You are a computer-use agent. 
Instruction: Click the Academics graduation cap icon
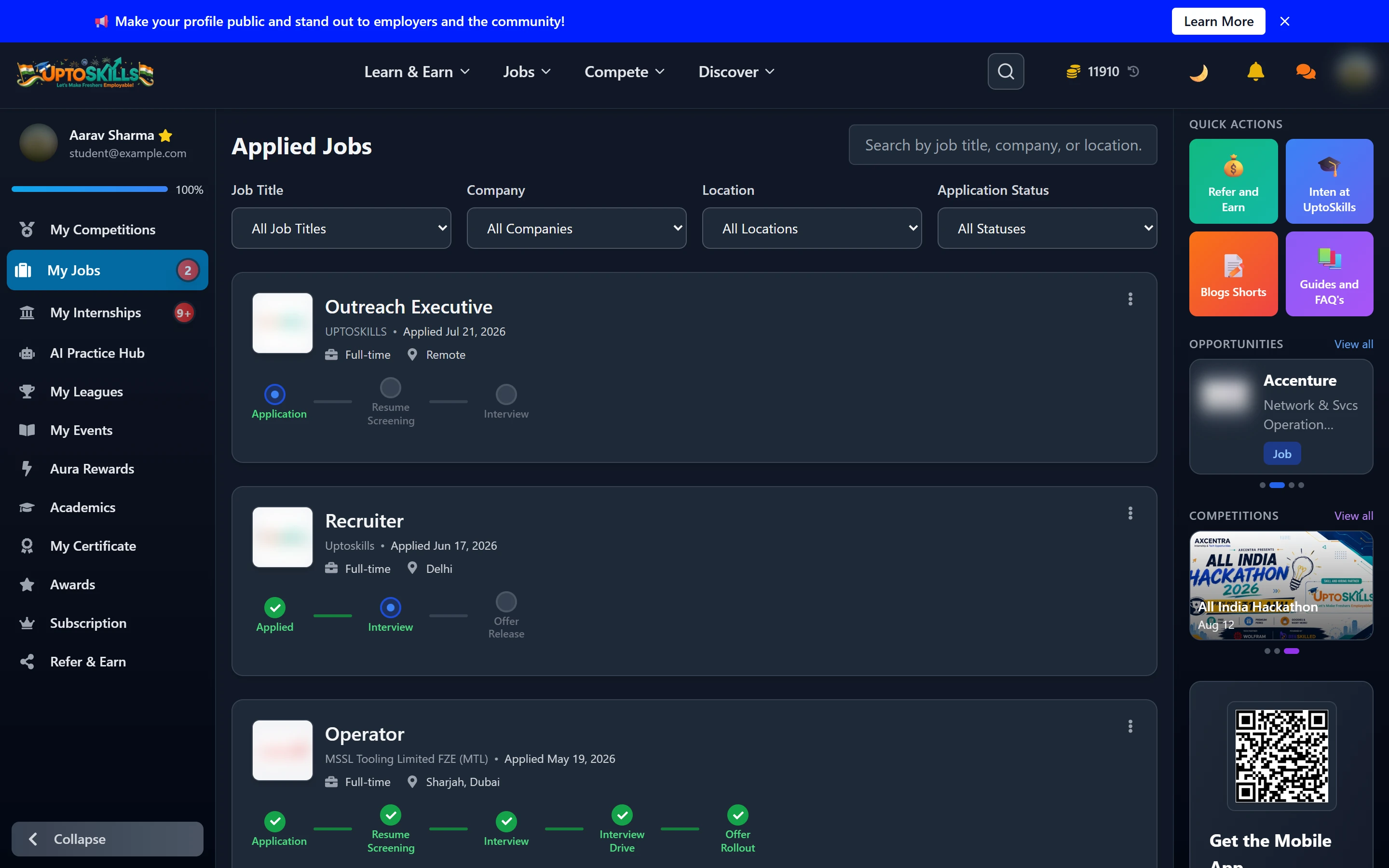tap(27, 507)
